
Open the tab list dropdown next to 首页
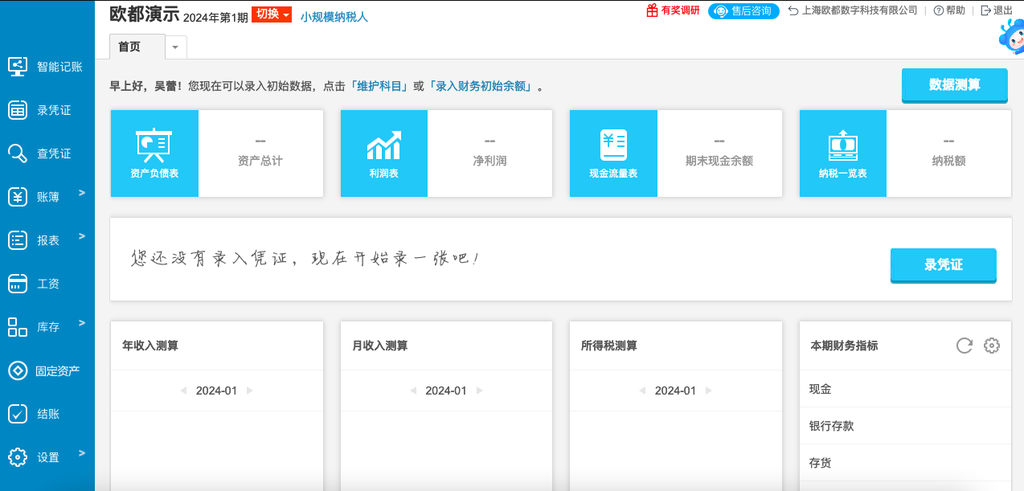pos(175,47)
